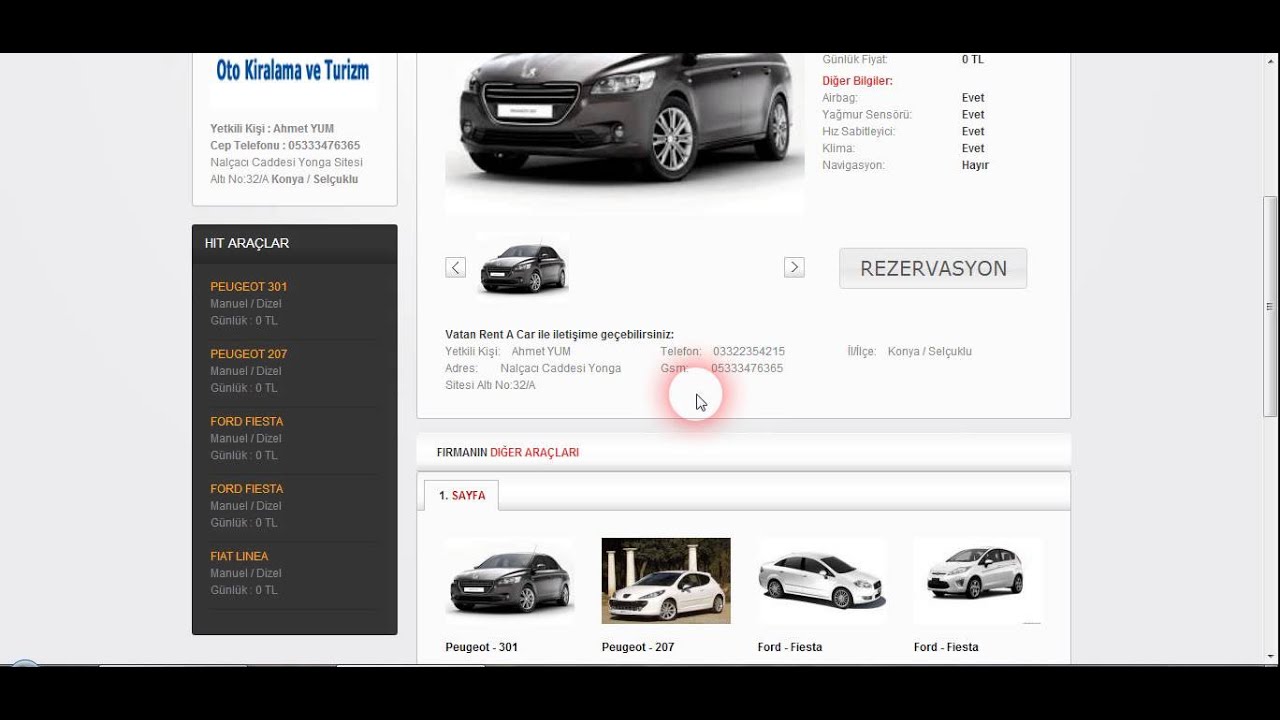The height and width of the screenshot is (720, 1280).
Task: Click the 'Diğer Bilgiler:' label
Action: [x=857, y=81]
